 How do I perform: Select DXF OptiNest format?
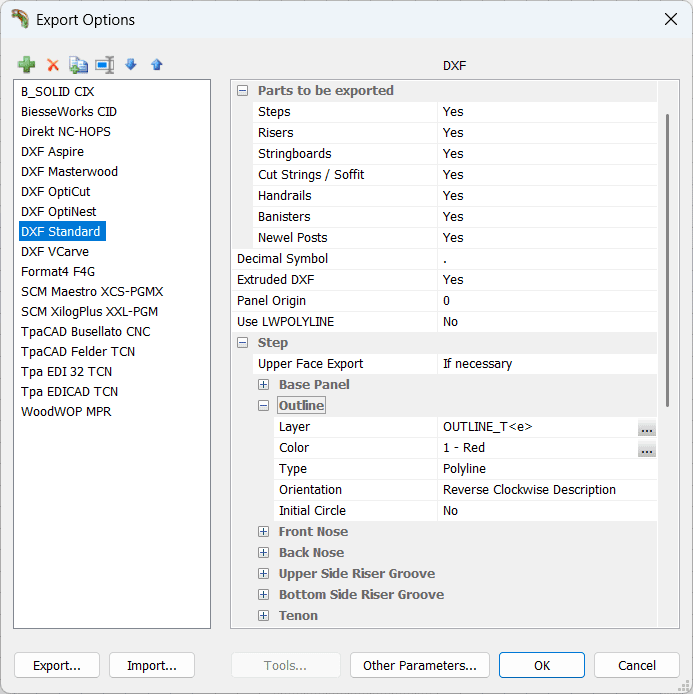coord(58,212)
